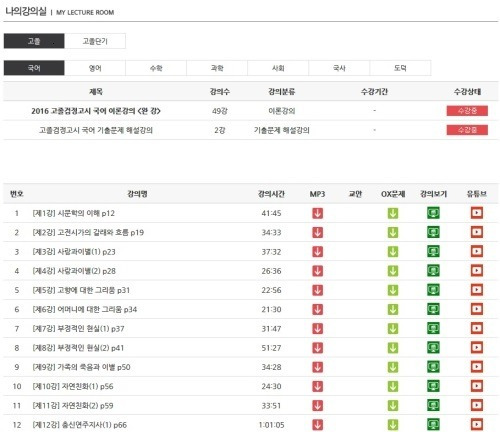The width and height of the screenshot is (500, 432).
Task: Download OX quiz for lecture 12 p66
Action: 393,425
